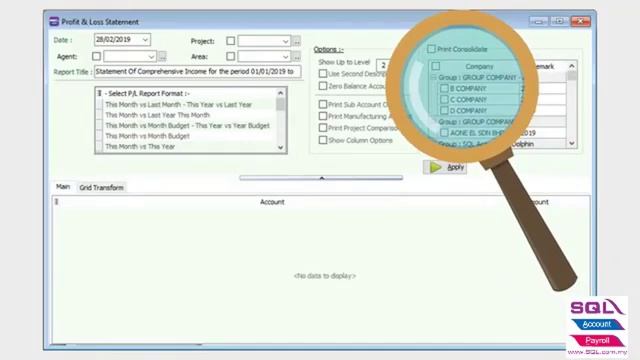Click the Report Title input field

[x=198, y=71]
